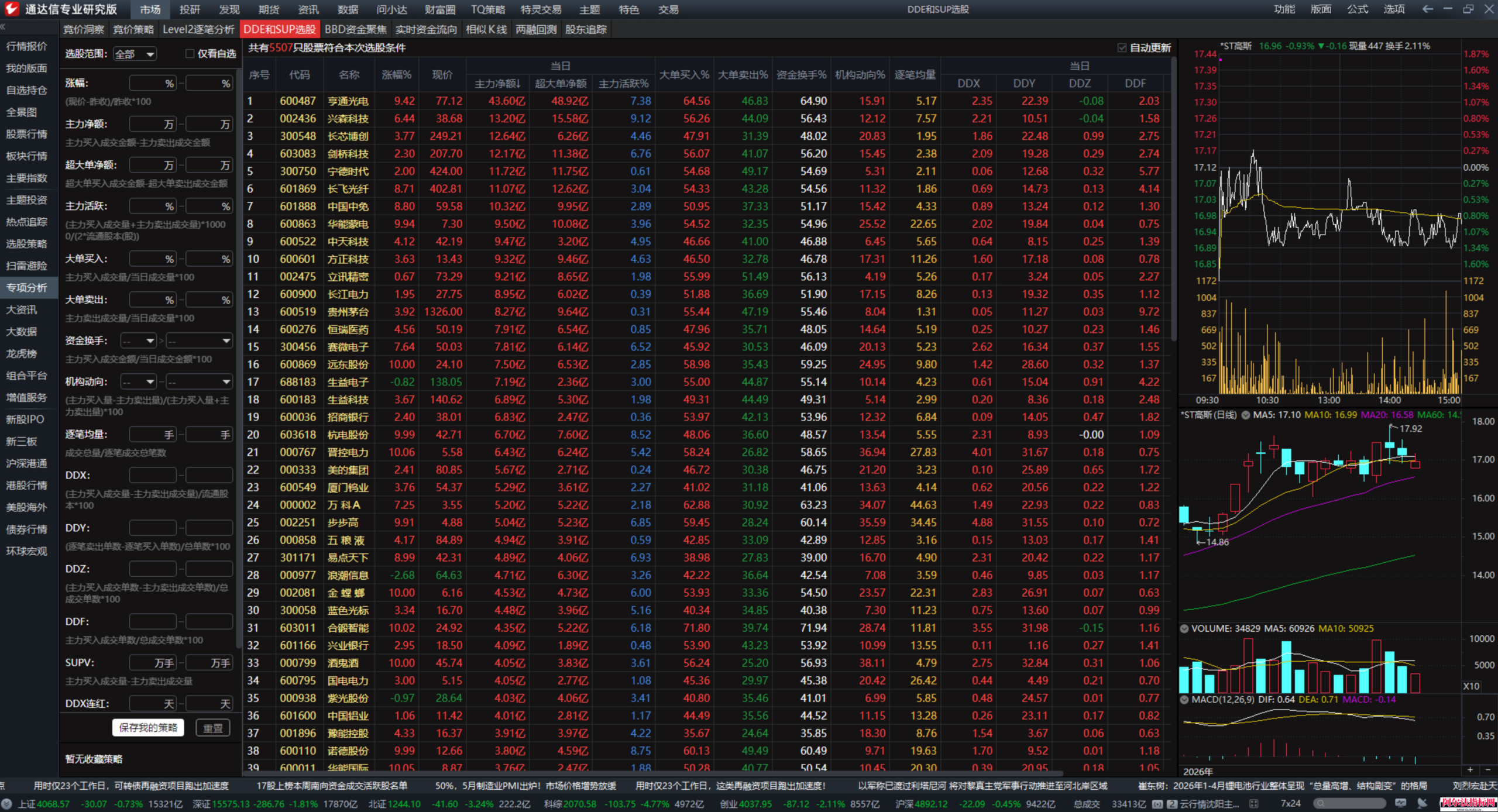Select the 贵州茅台 stock row

[707, 311]
